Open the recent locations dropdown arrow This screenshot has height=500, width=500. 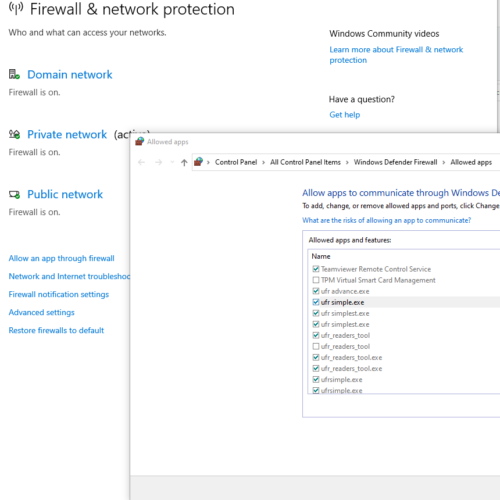coord(172,162)
